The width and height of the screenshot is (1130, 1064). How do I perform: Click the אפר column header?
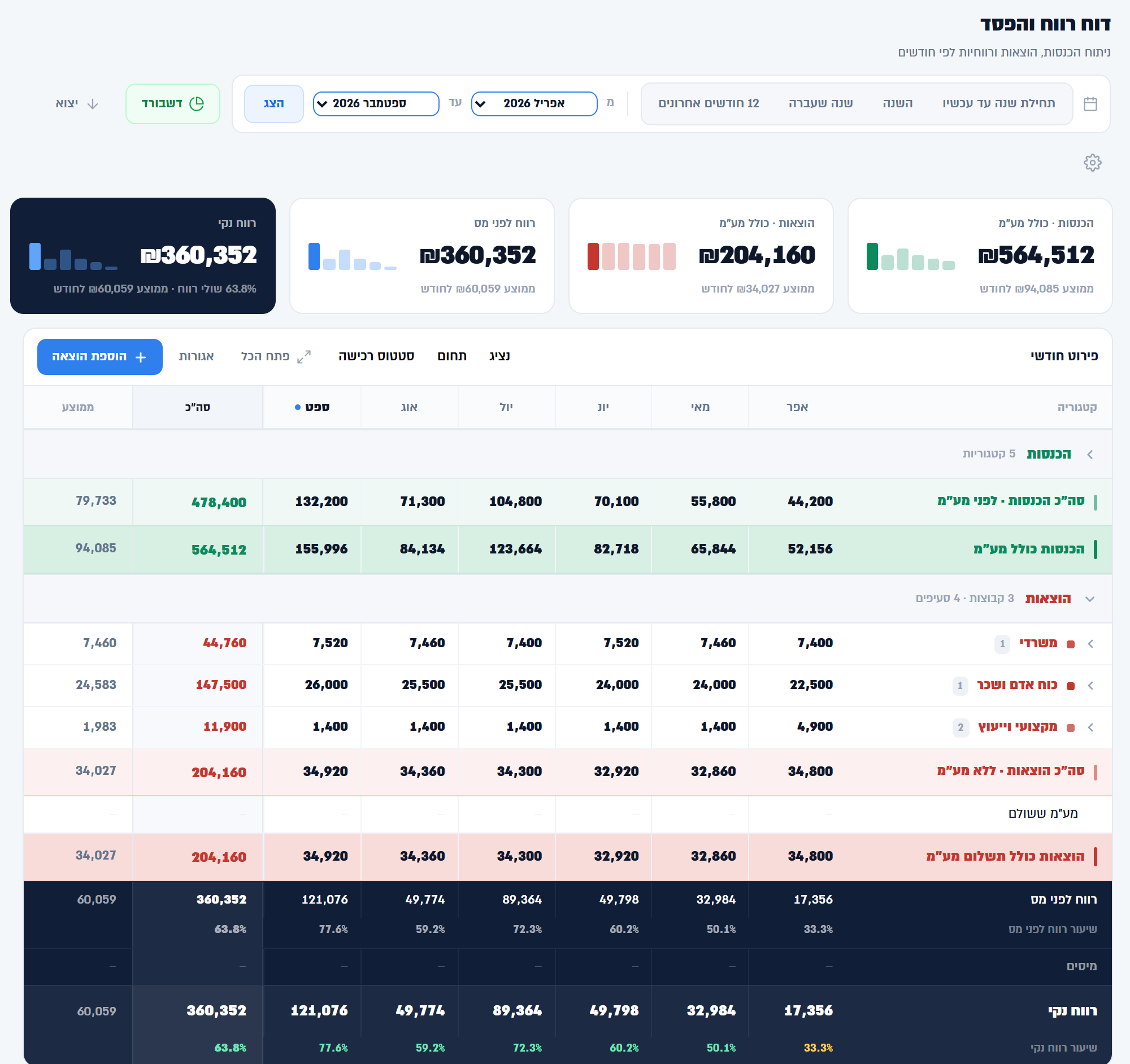pos(797,407)
